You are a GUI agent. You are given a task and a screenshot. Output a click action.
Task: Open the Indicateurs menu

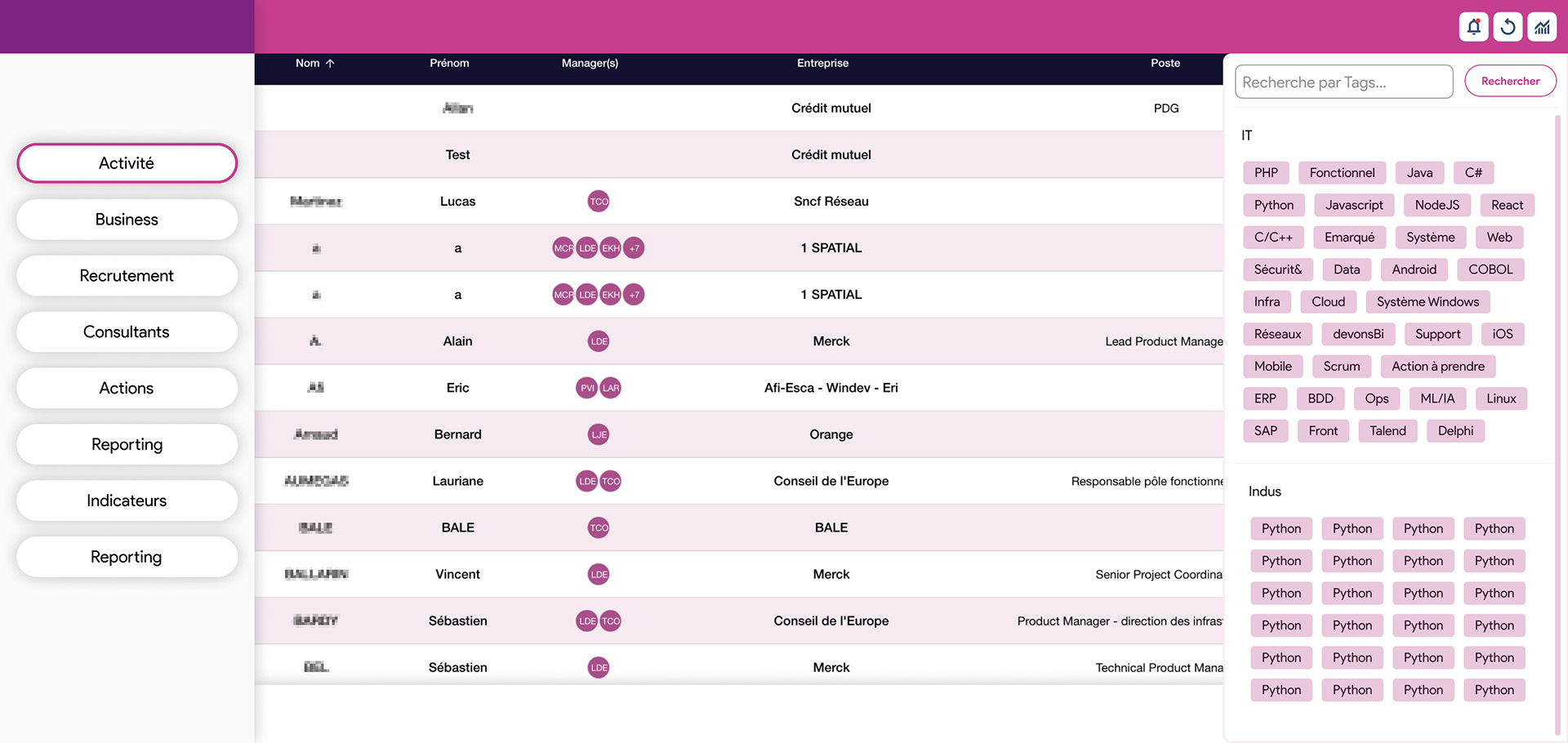[x=127, y=501]
